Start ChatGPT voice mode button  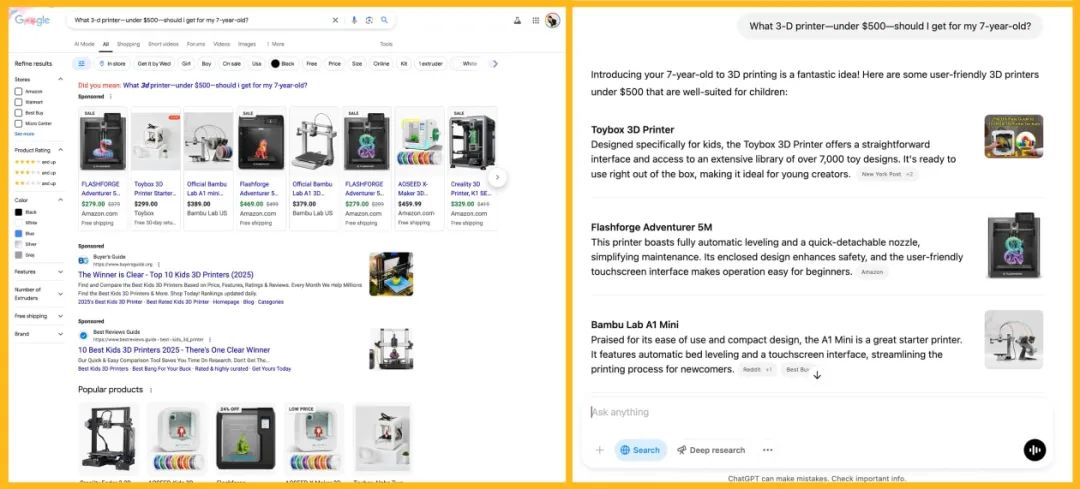(x=1035, y=450)
